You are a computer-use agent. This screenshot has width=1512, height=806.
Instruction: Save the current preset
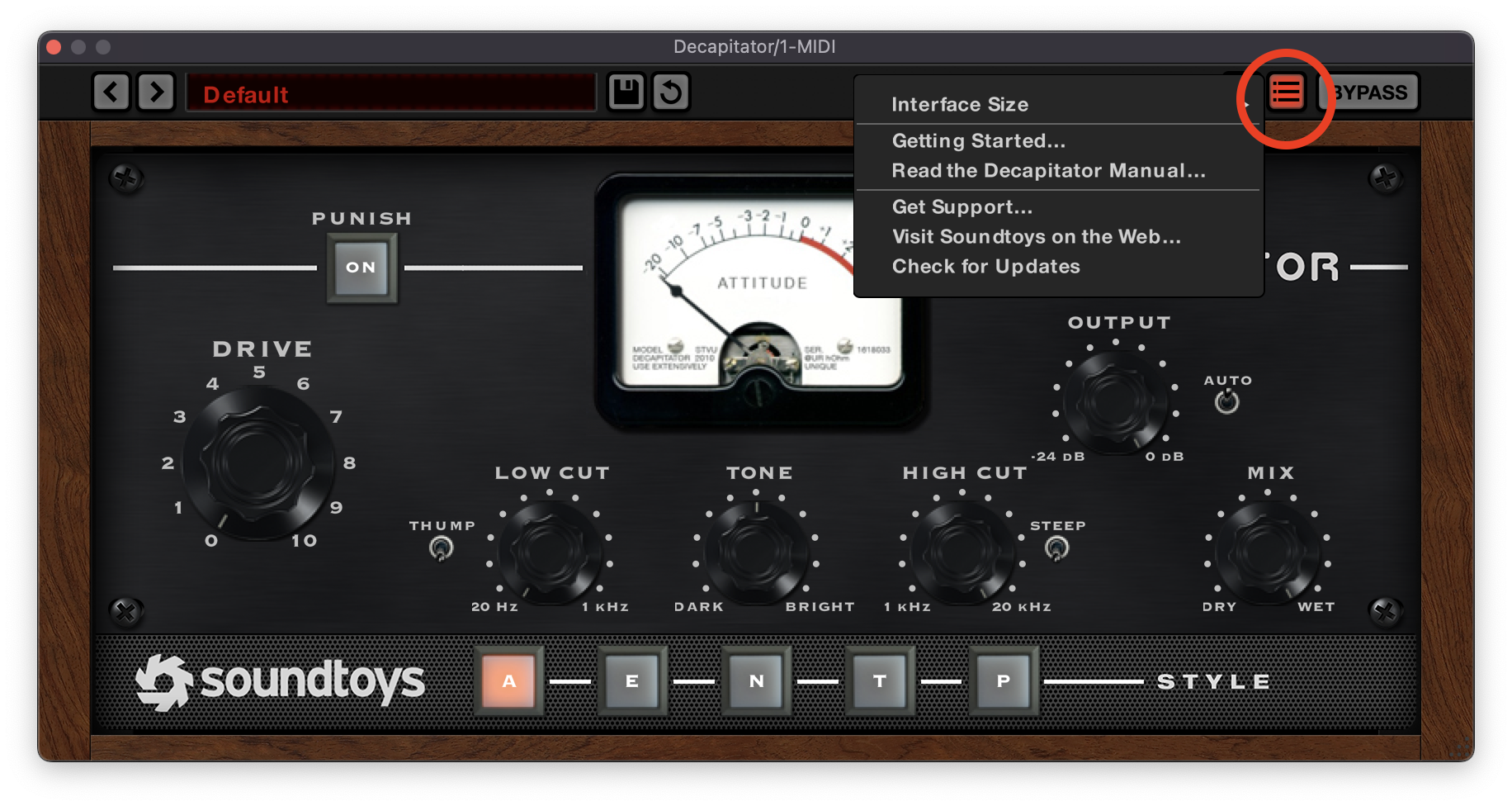pos(626,92)
